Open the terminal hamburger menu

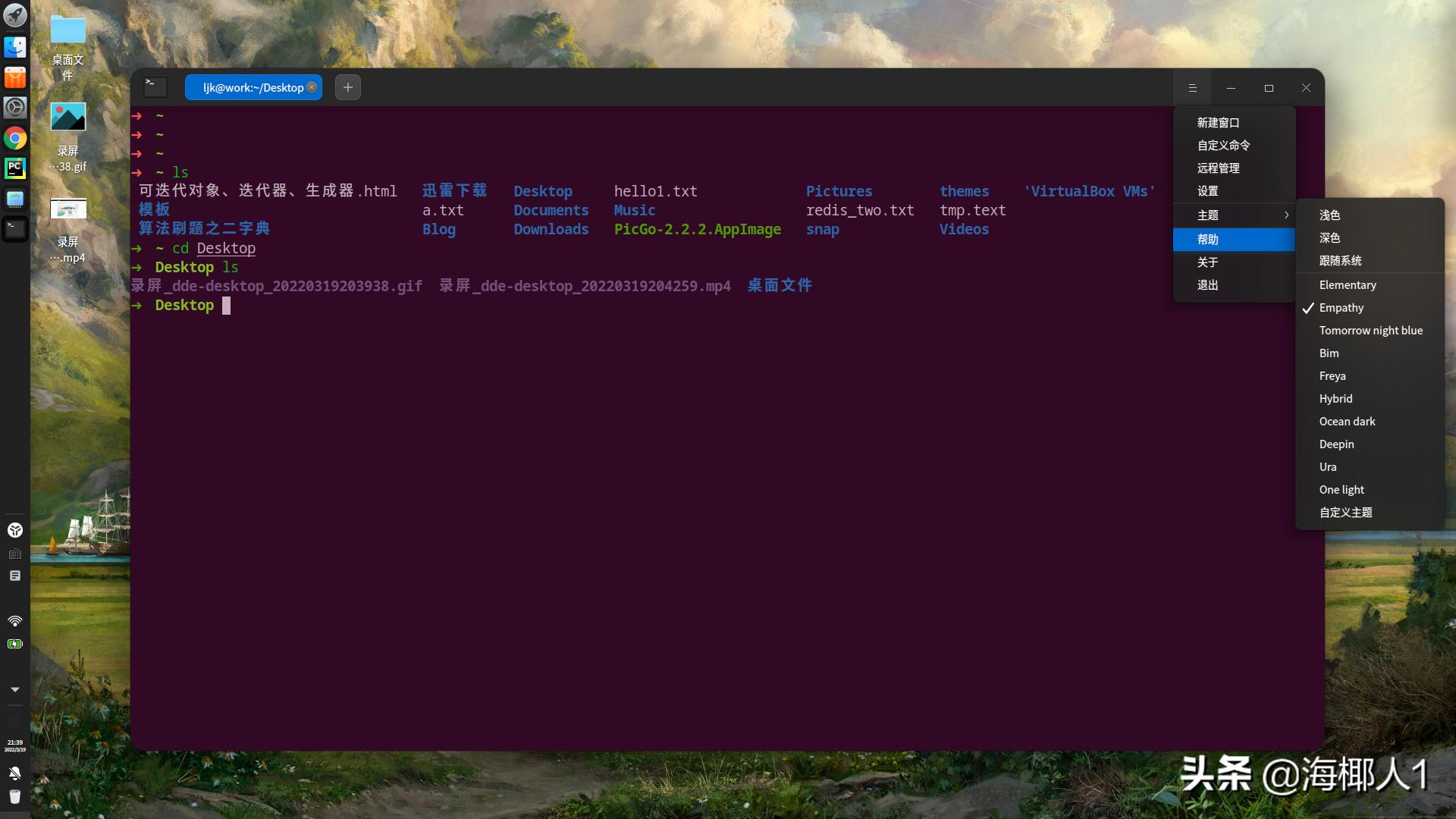coord(1192,87)
